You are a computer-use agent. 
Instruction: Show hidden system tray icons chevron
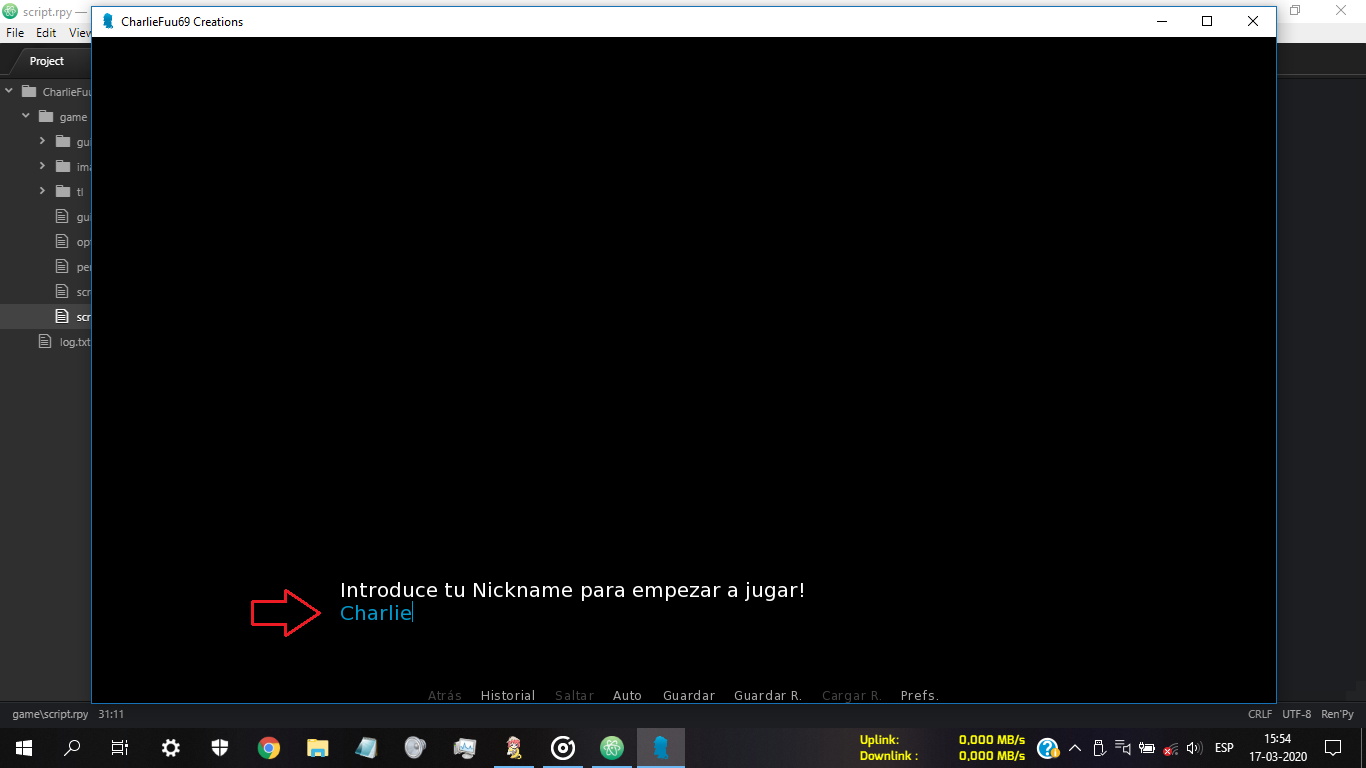pos(1075,748)
